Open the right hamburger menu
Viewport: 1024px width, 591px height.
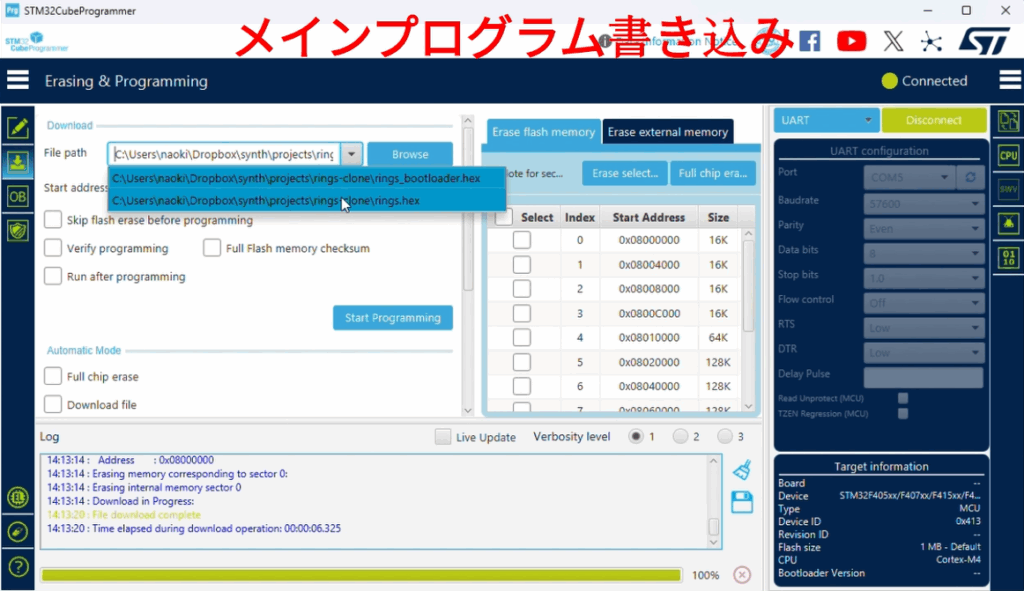coord(1010,80)
